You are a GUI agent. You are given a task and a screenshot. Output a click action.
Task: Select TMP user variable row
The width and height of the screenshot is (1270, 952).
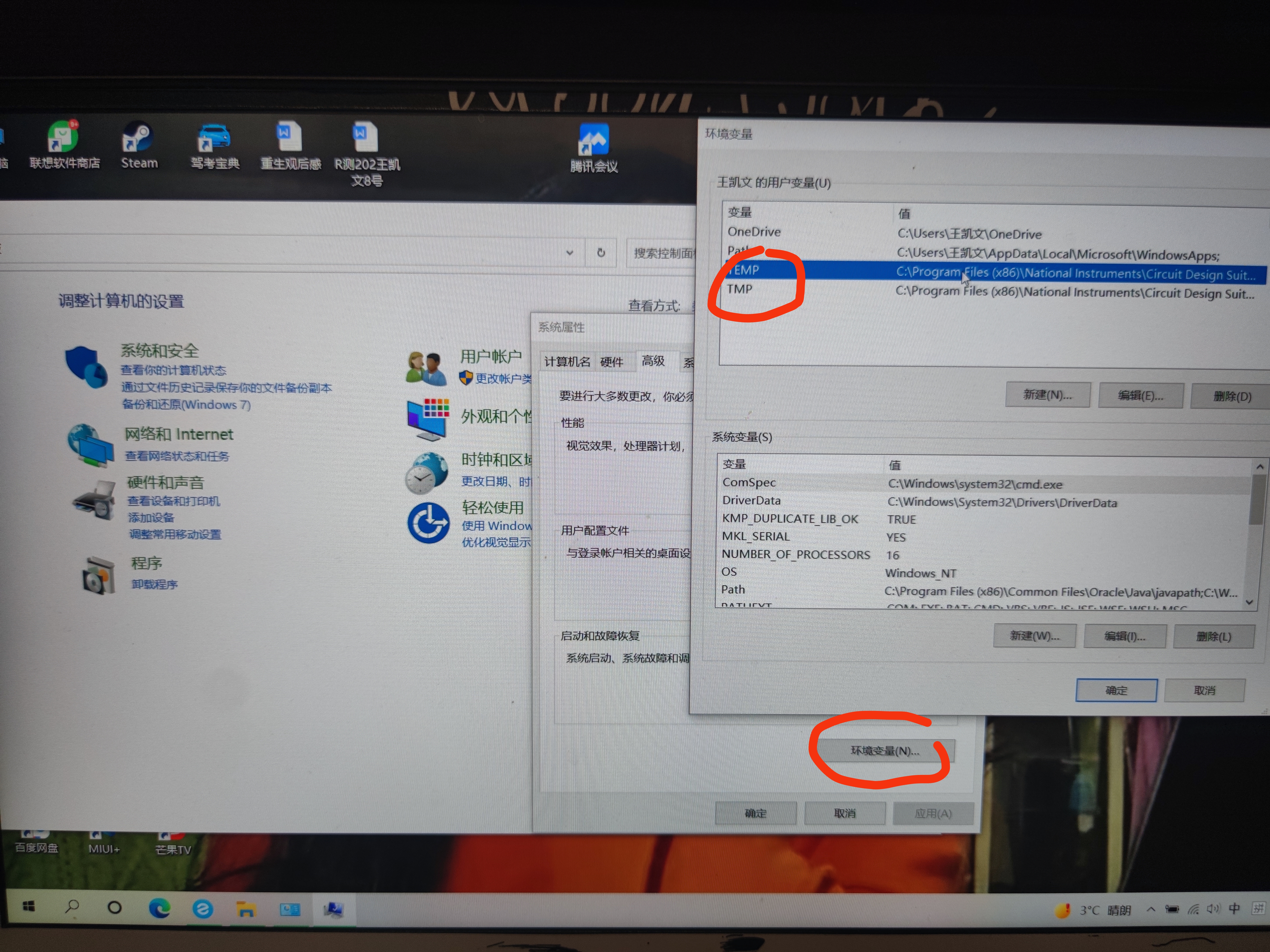740,289
